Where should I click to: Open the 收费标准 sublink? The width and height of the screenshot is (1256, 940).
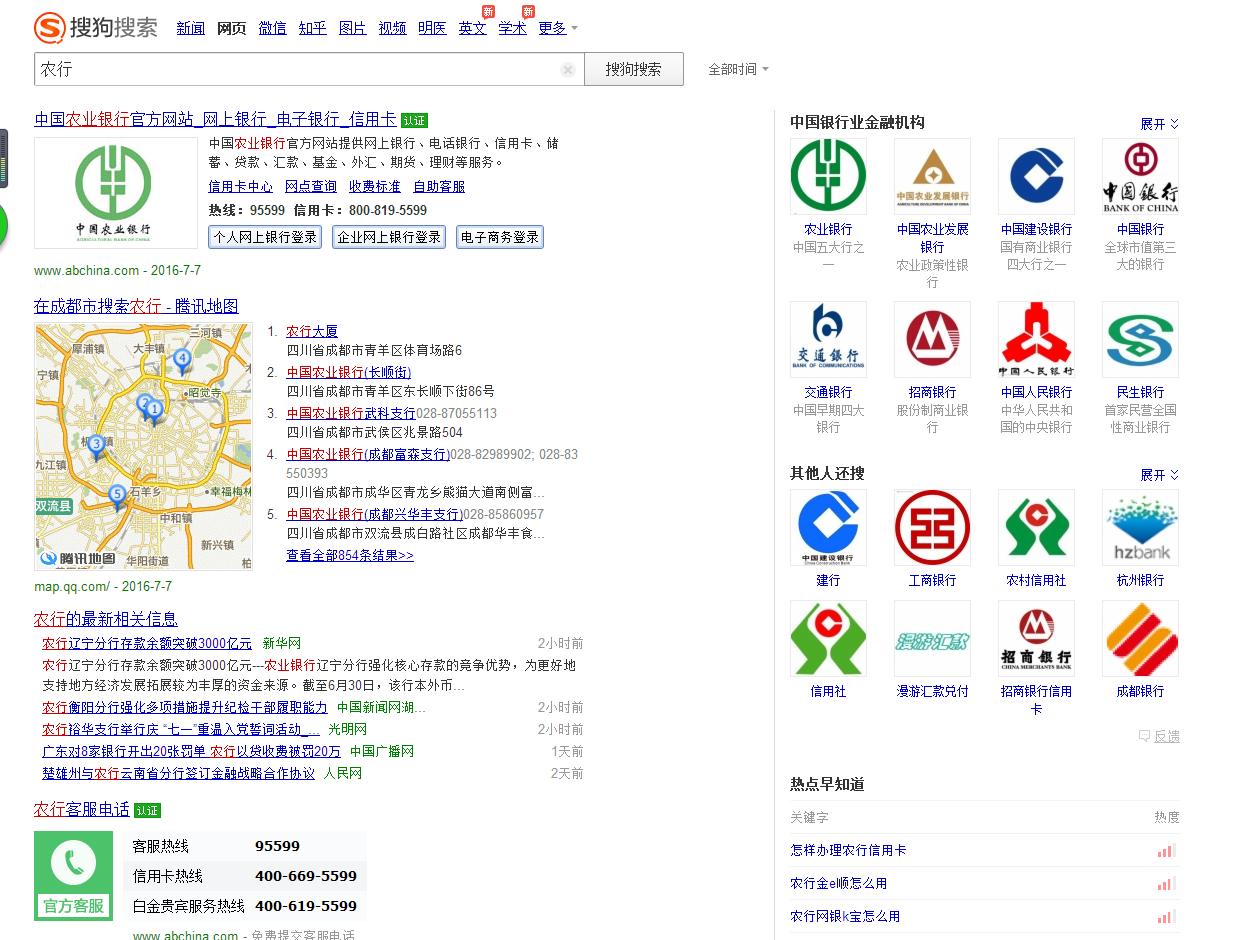(375, 186)
